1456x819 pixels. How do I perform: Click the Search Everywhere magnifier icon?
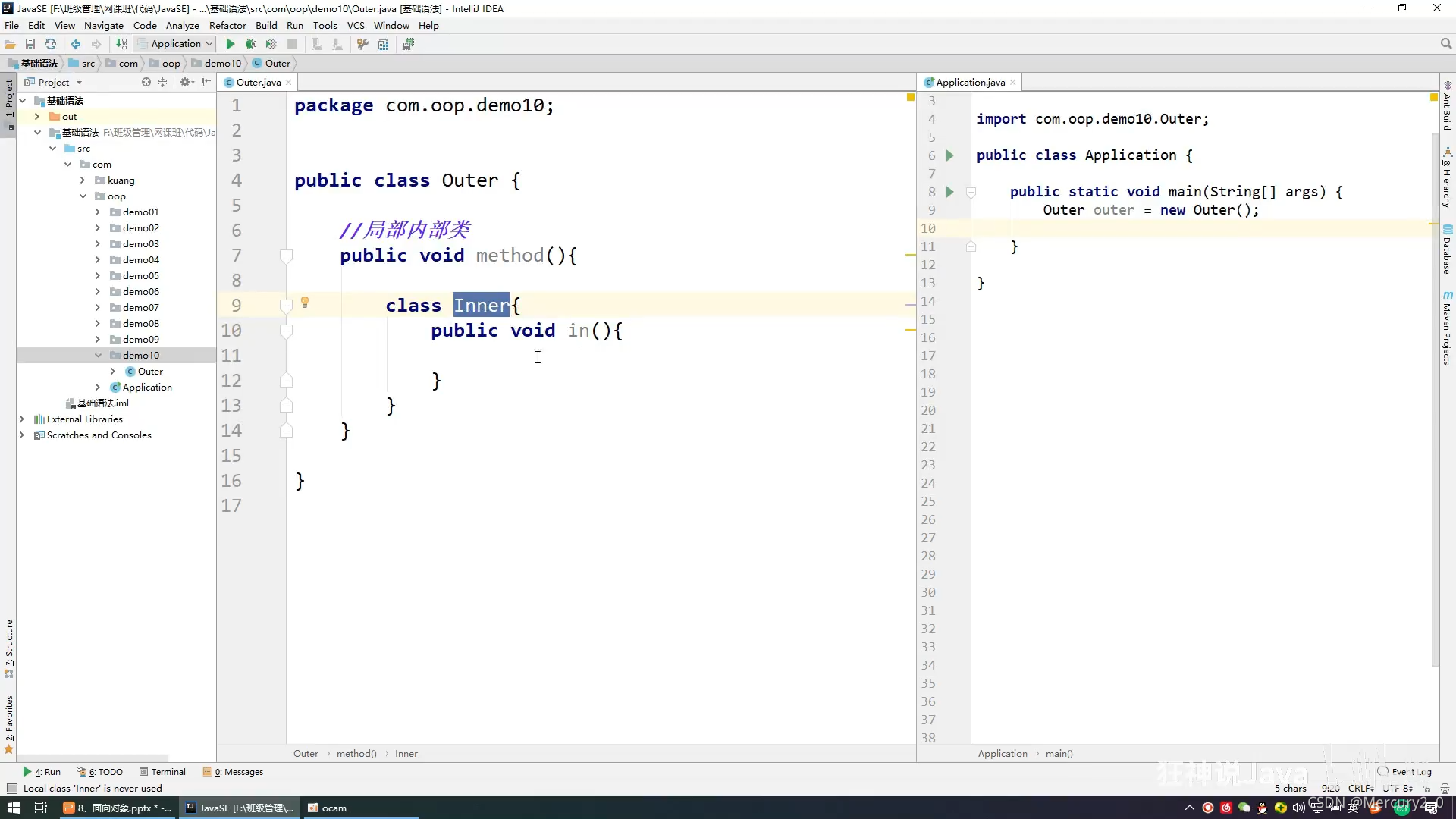(x=1445, y=44)
